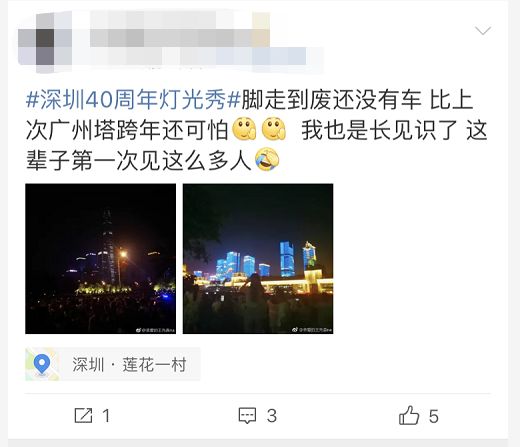Click the like count number 5
The width and height of the screenshot is (520, 447).
pyautogui.click(x=433, y=416)
